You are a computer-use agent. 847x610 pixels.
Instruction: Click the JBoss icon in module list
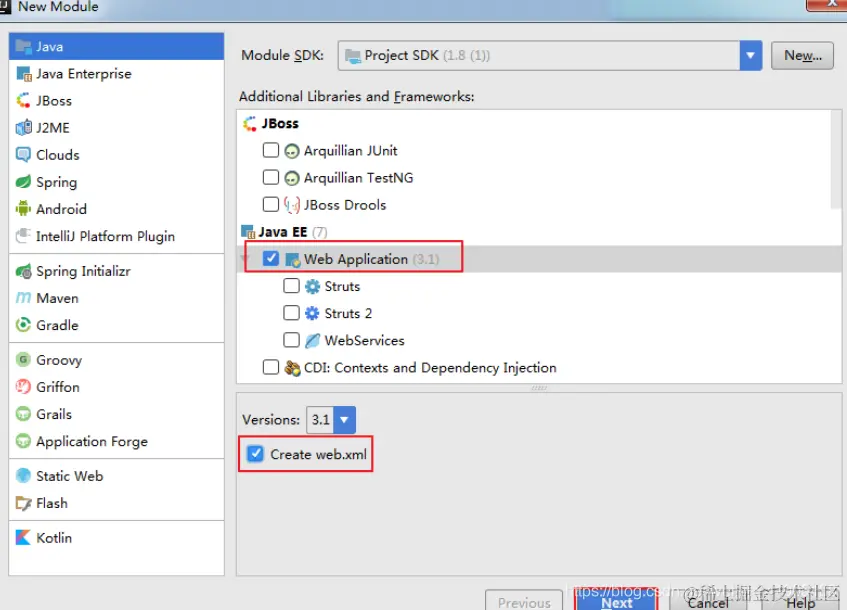tap(23, 100)
